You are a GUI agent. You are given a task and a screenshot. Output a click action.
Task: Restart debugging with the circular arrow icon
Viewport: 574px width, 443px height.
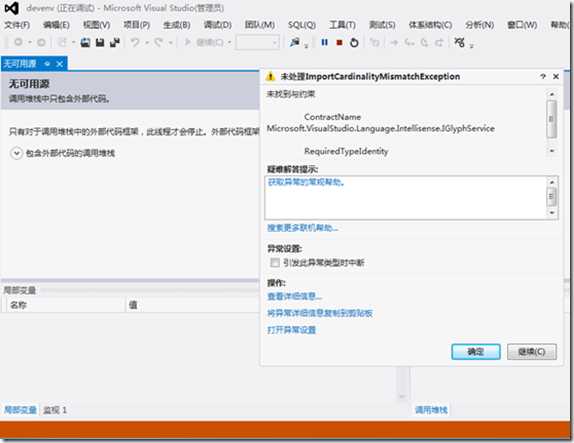click(x=354, y=42)
